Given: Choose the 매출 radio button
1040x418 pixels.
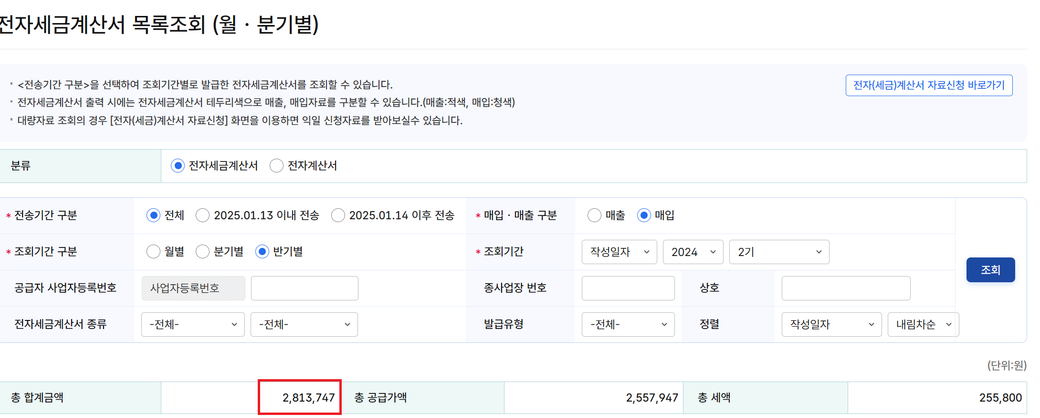Looking at the screenshot, I should 594,215.
